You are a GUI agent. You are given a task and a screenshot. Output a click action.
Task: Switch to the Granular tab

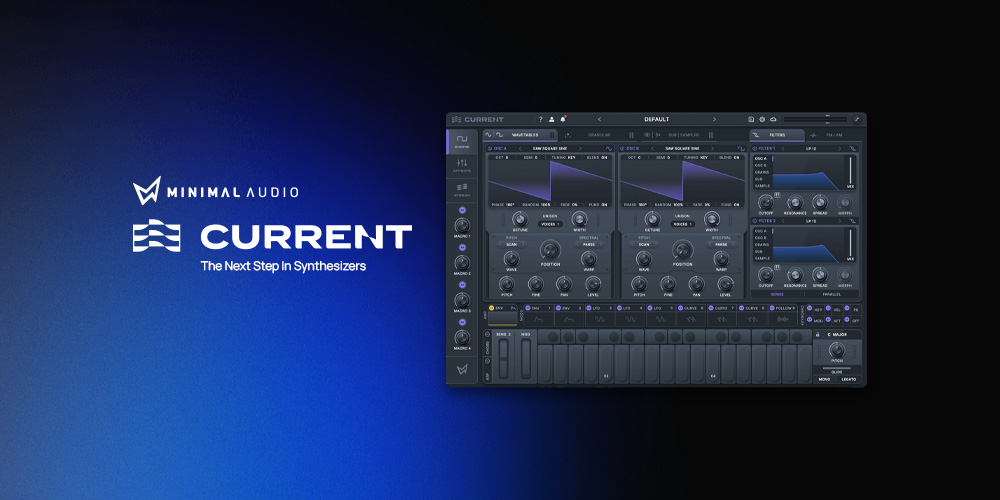[x=598, y=135]
